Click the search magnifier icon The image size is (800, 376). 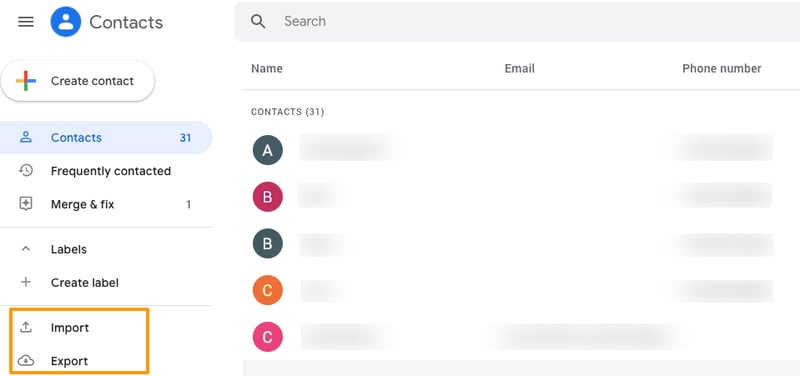click(x=258, y=21)
